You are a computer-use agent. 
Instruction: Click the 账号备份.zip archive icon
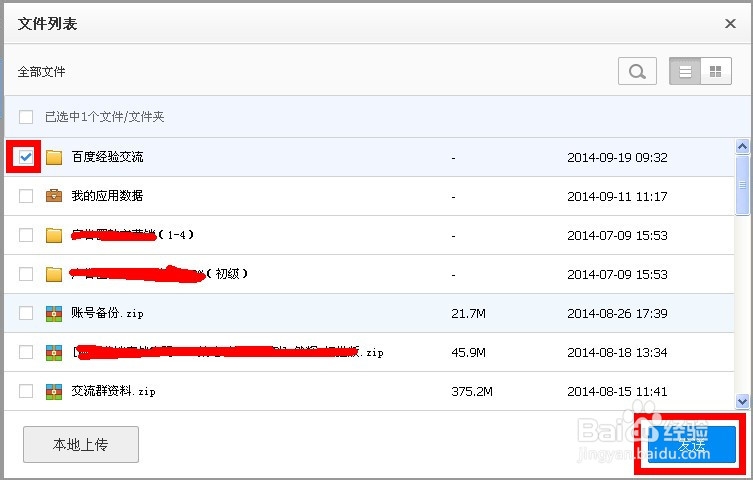pos(54,313)
